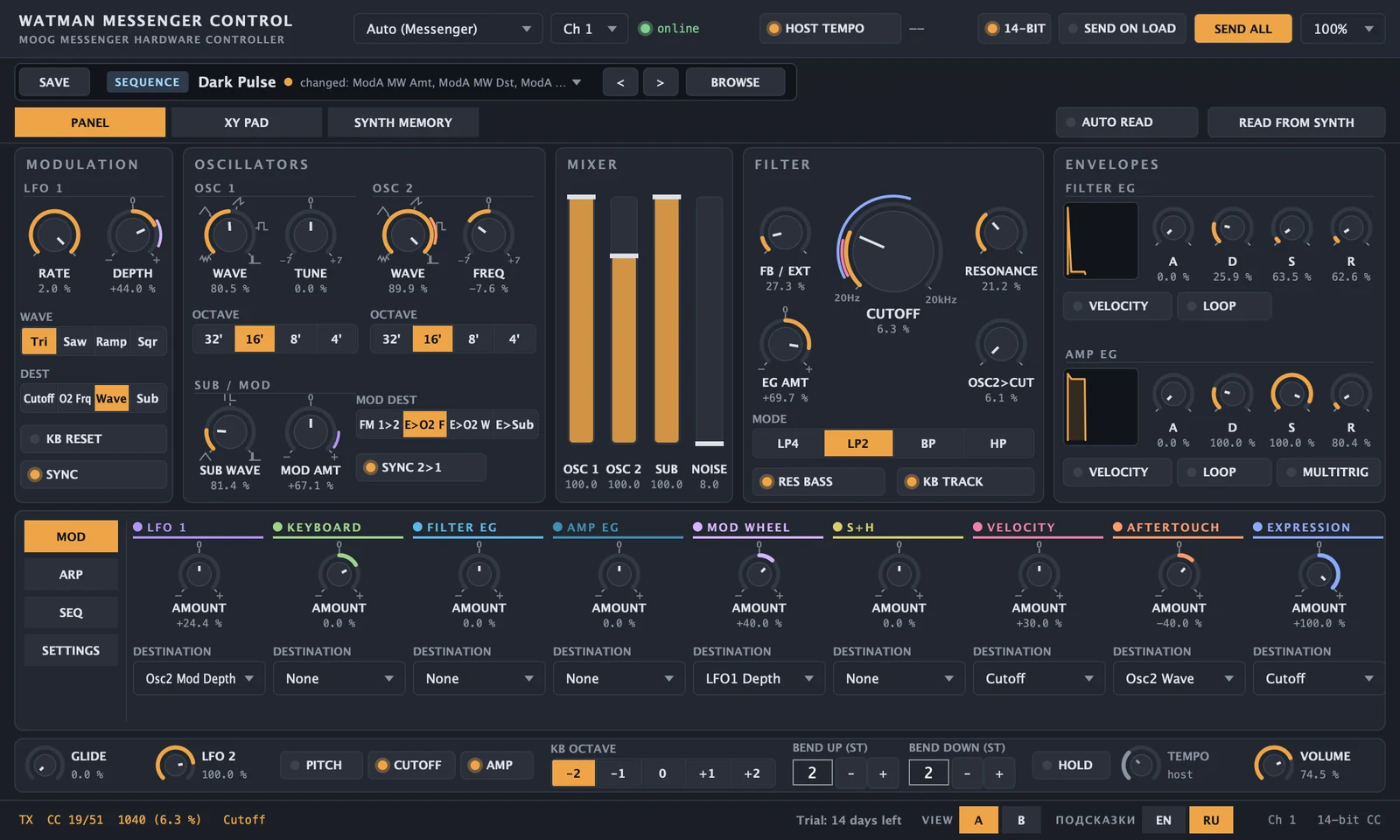This screenshot has width=1400, height=840.
Task: Click the Filter EG decay knob
Action: point(1232,229)
